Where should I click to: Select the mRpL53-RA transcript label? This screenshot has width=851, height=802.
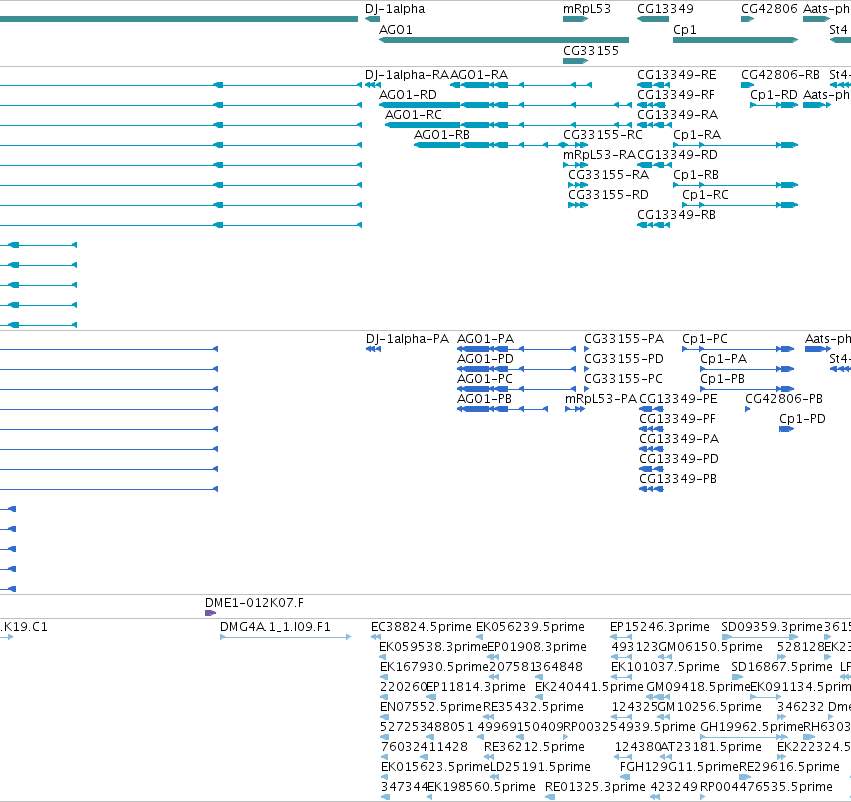[599, 155]
